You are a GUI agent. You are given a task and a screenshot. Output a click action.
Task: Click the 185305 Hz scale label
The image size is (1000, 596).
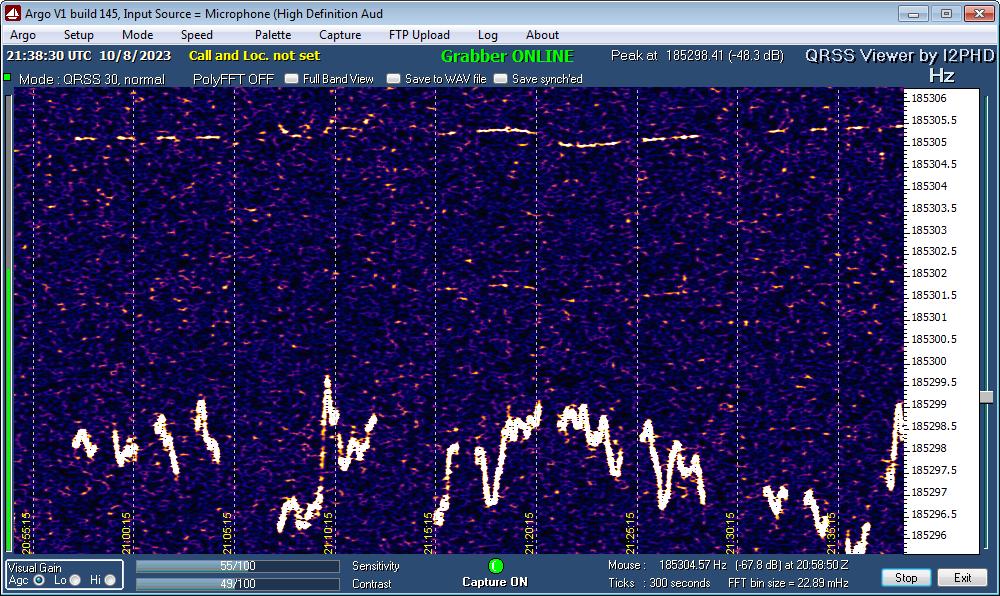click(x=929, y=142)
